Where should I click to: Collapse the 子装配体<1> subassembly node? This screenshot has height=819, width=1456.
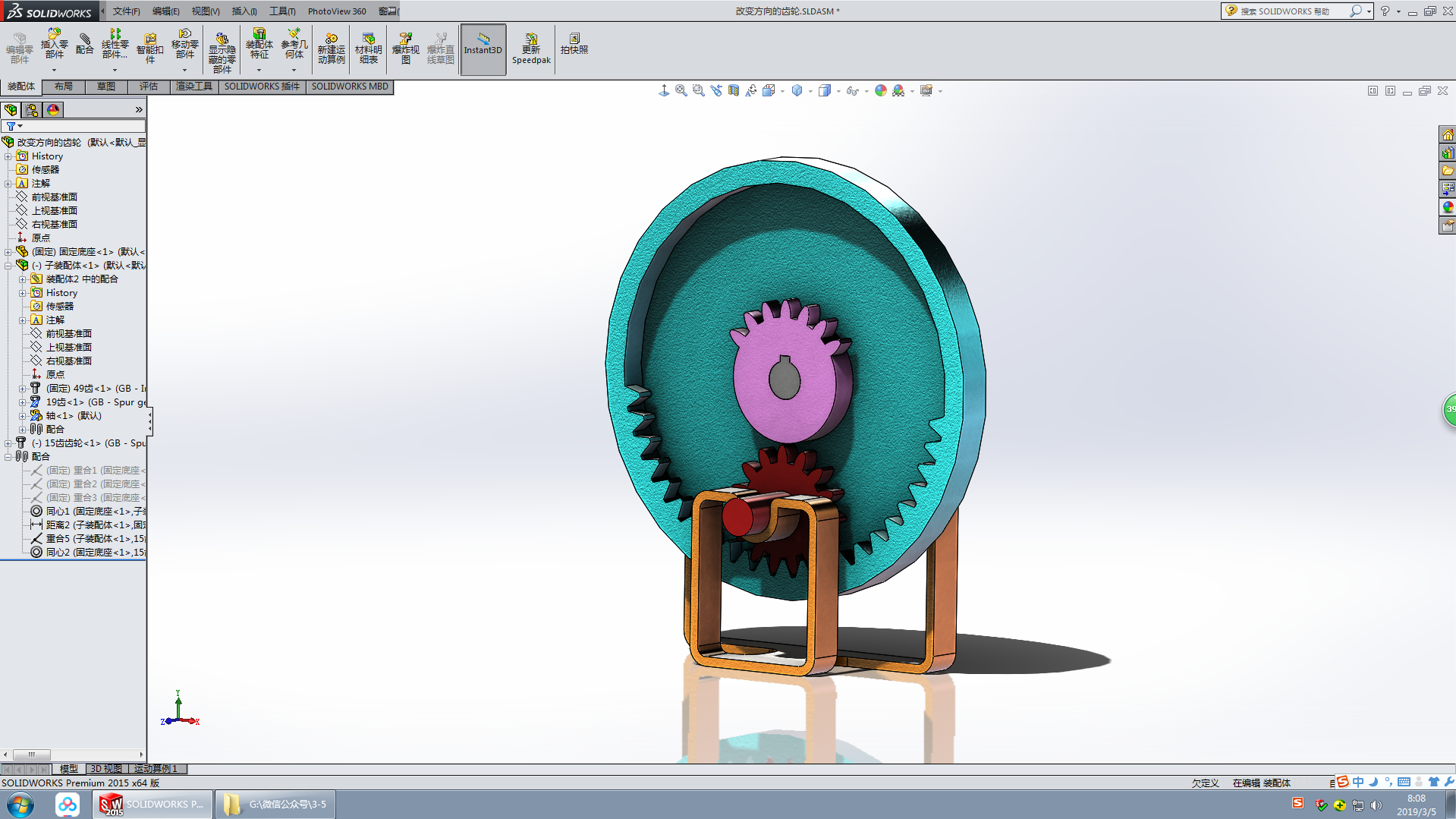click(8, 266)
